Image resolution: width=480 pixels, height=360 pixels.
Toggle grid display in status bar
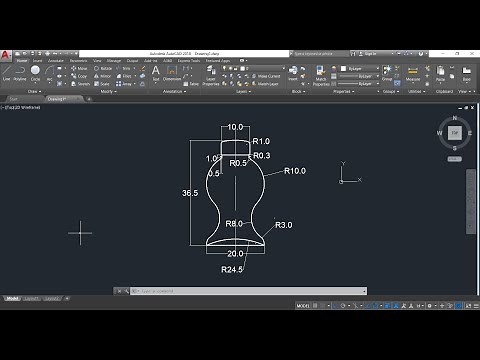(315, 305)
